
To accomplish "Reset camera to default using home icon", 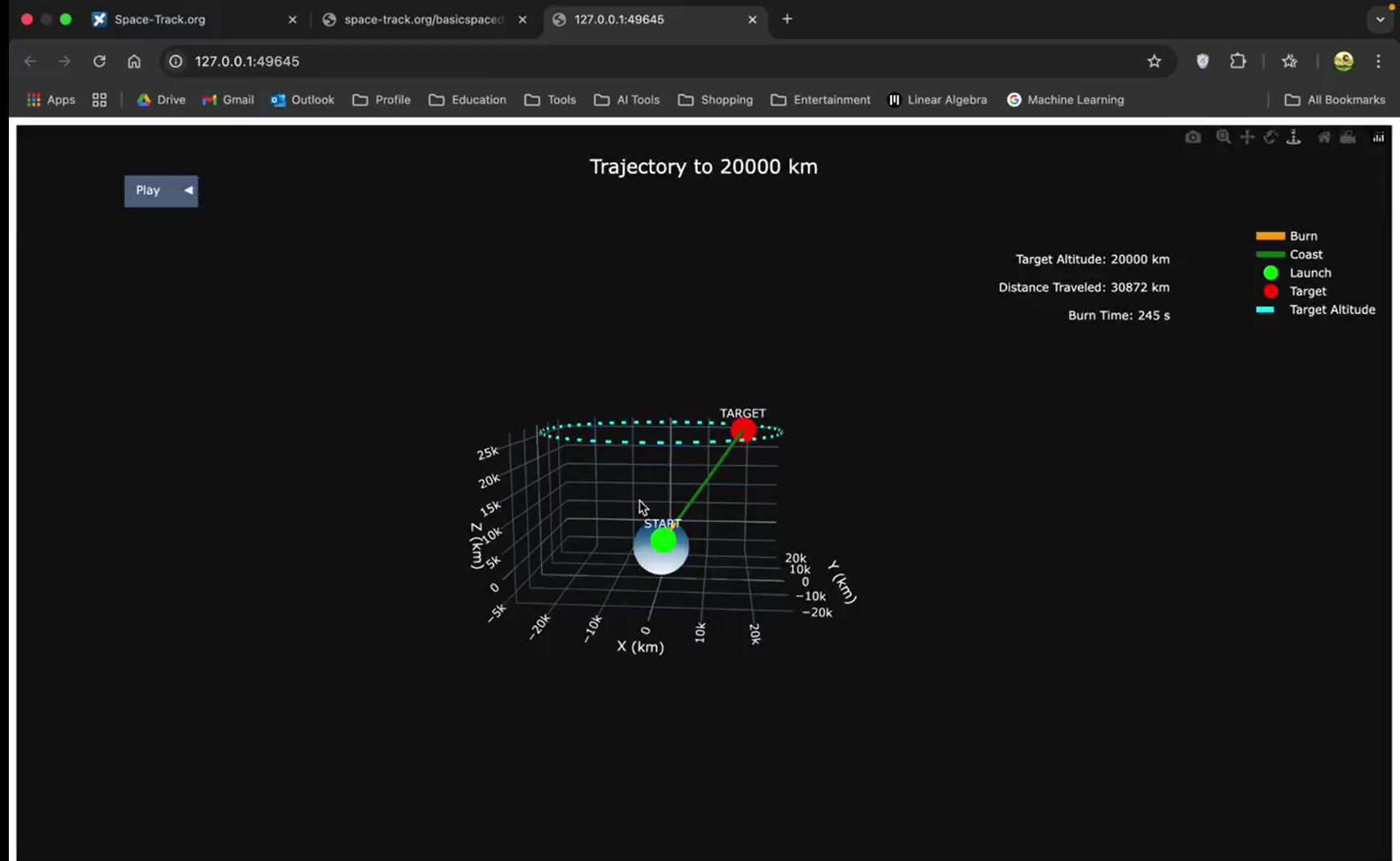I will [x=1324, y=138].
